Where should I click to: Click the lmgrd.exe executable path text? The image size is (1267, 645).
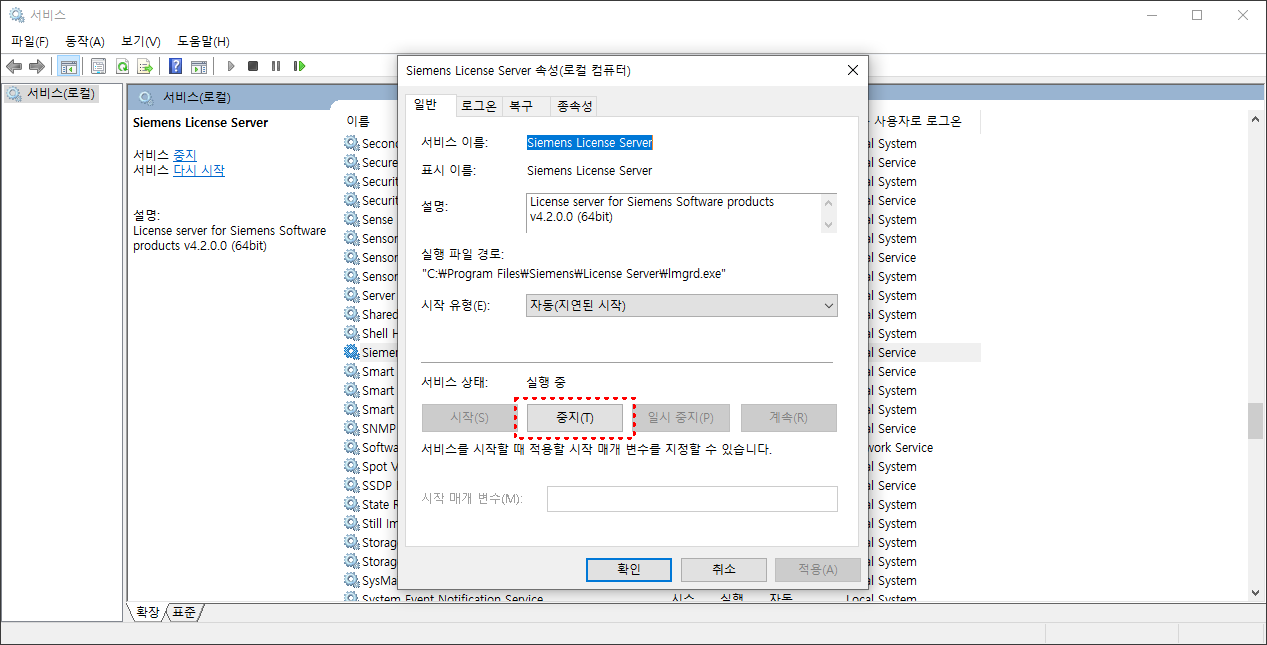coord(574,273)
